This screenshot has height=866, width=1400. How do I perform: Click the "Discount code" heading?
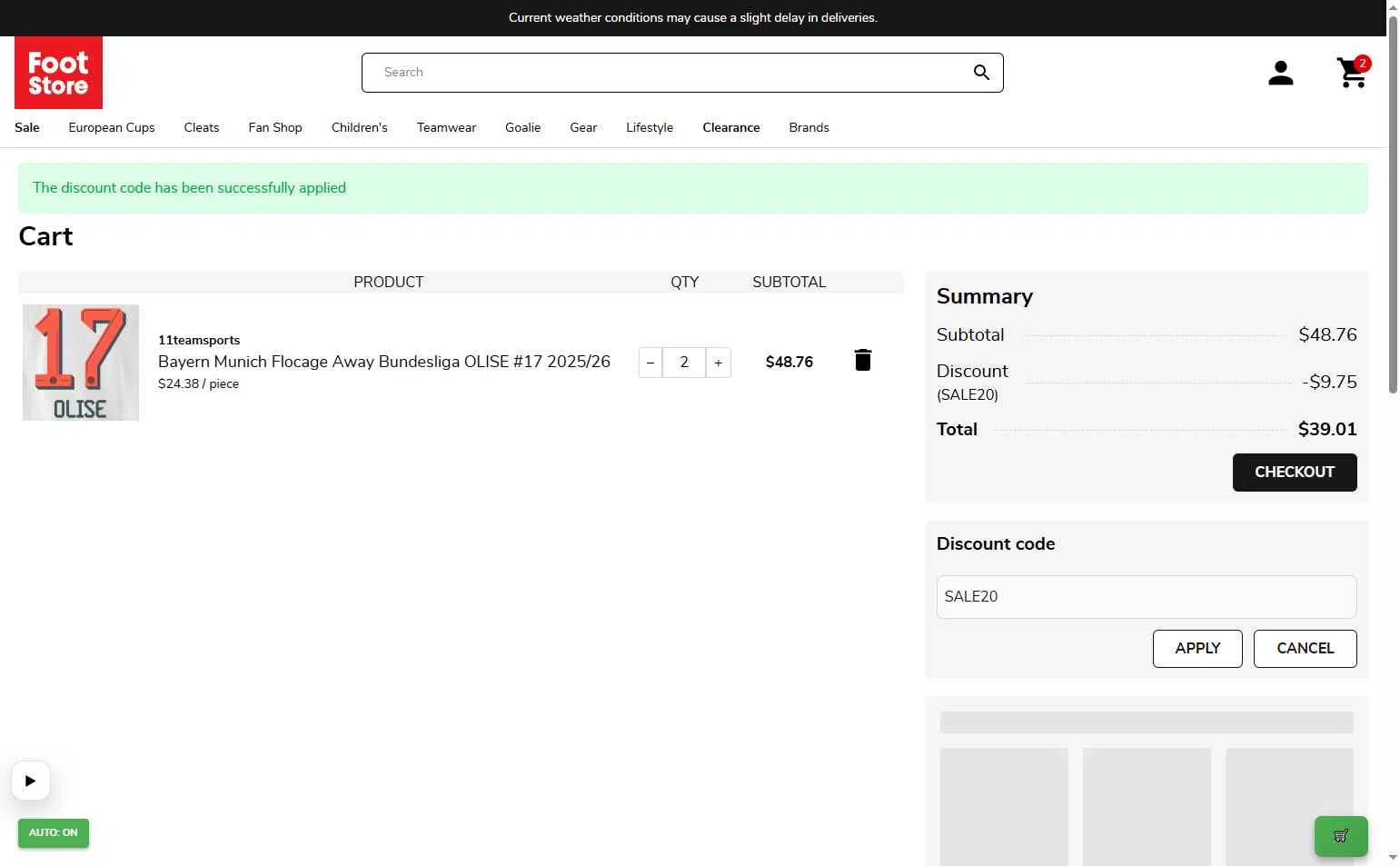point(996,543)
